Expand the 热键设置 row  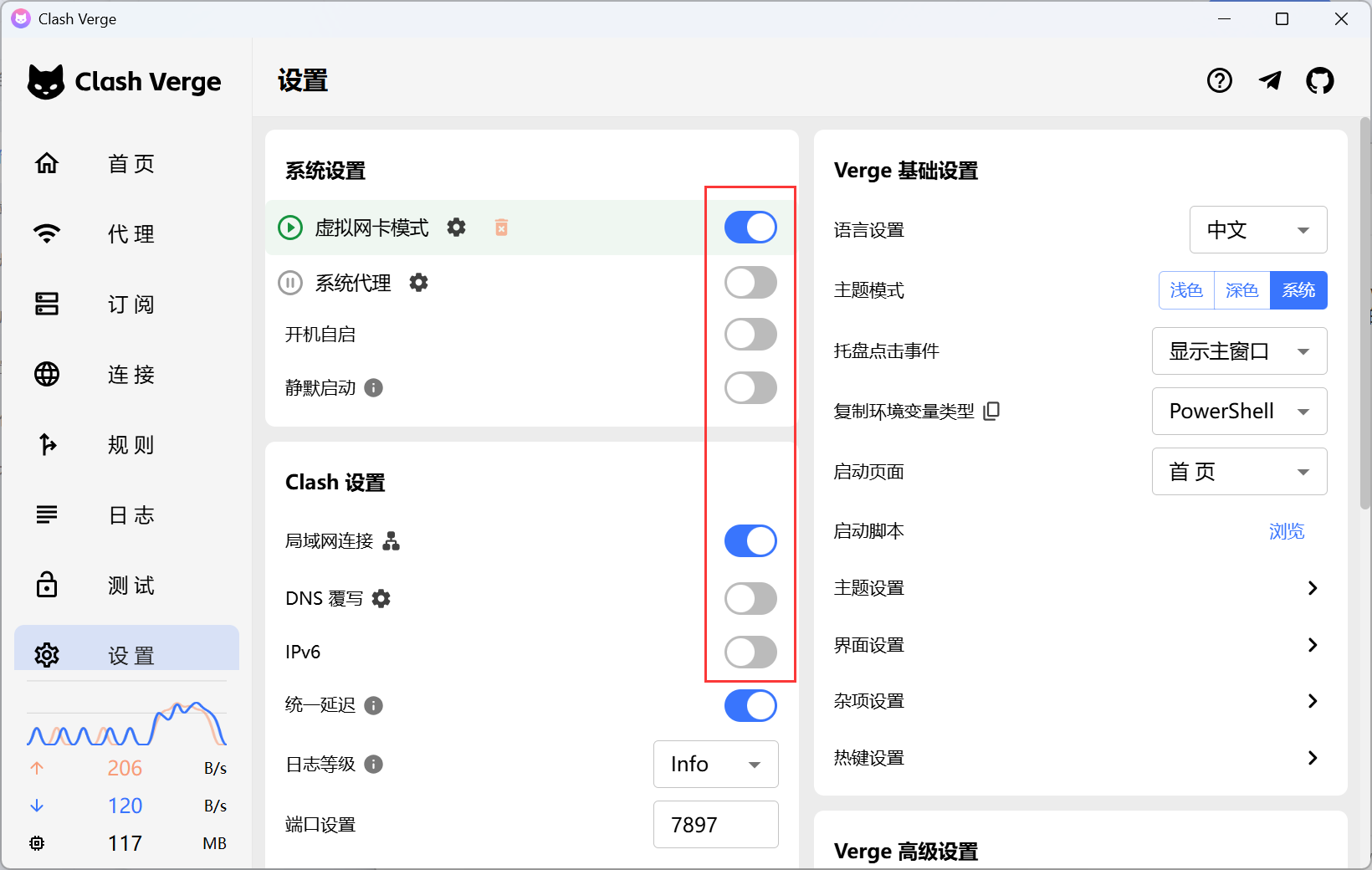point(1080,758)
